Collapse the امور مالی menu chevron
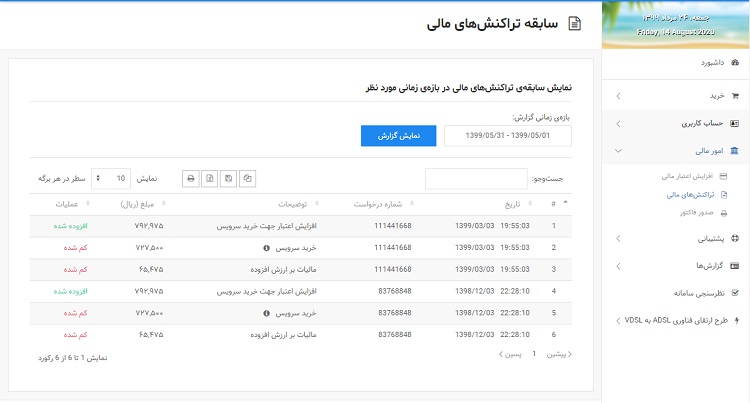The image size is (750, 403). click(x=618, y=151)
